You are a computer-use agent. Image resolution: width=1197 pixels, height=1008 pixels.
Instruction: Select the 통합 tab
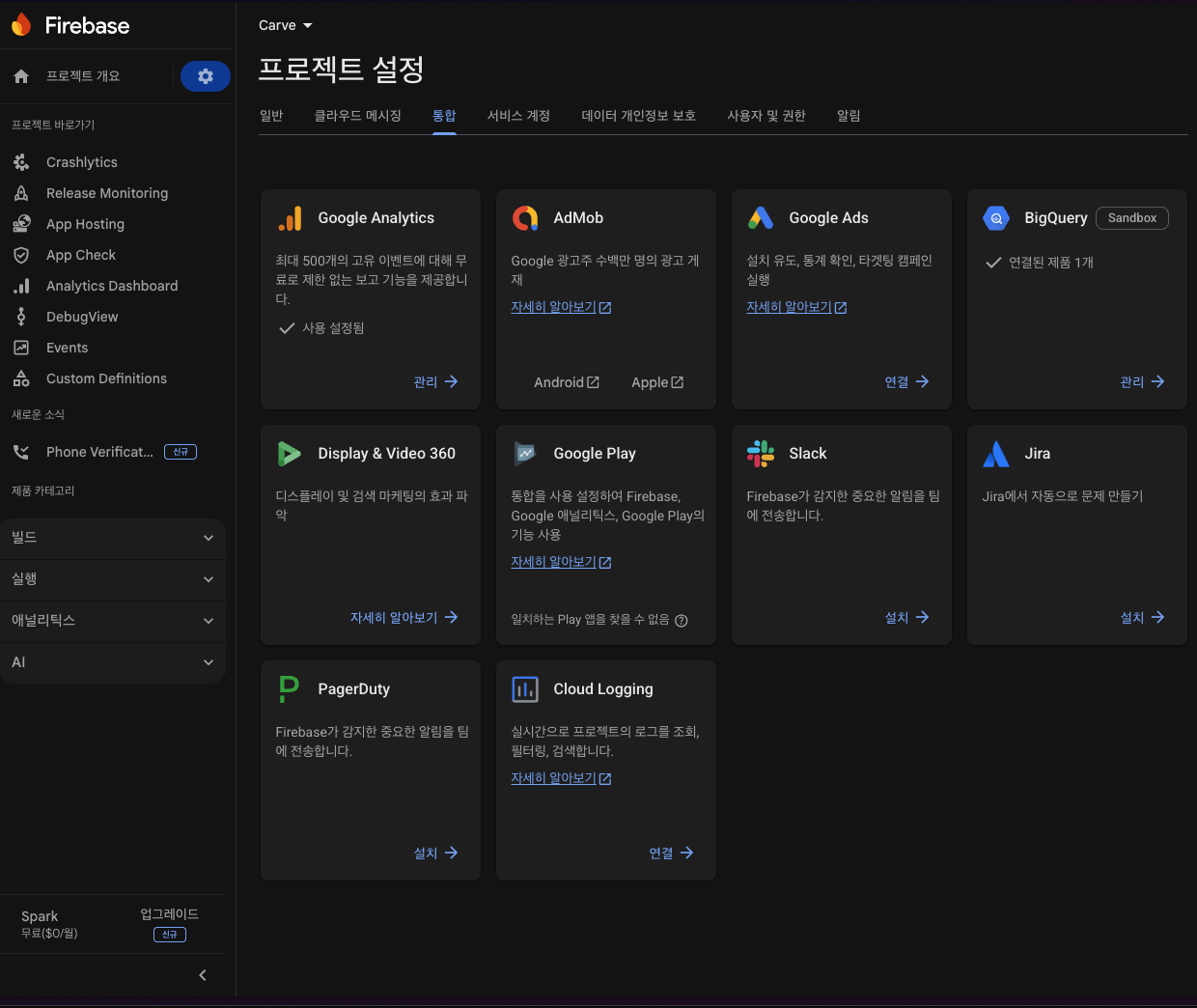coord(444,116)
